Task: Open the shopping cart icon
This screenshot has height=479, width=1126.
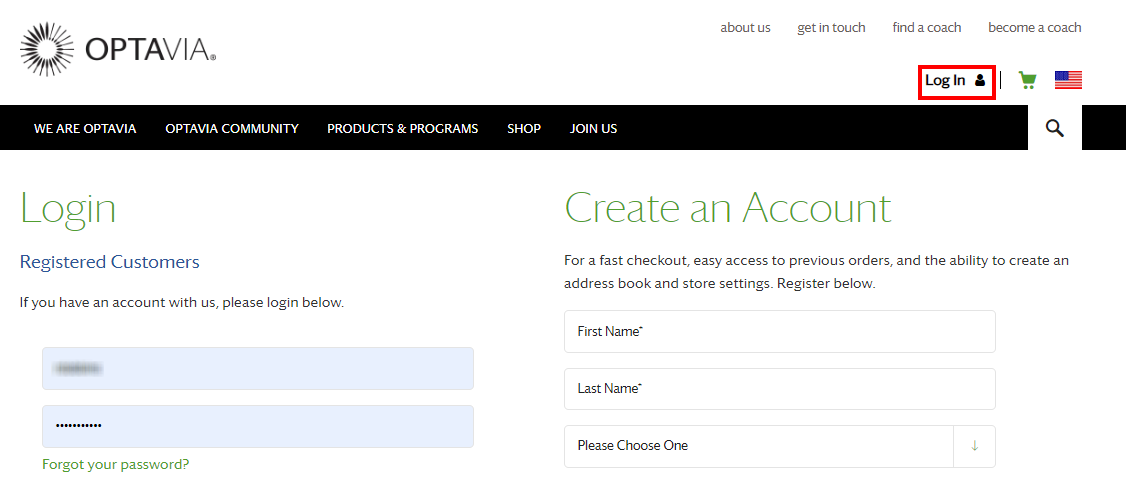Action: click(x=1028, y=80)
